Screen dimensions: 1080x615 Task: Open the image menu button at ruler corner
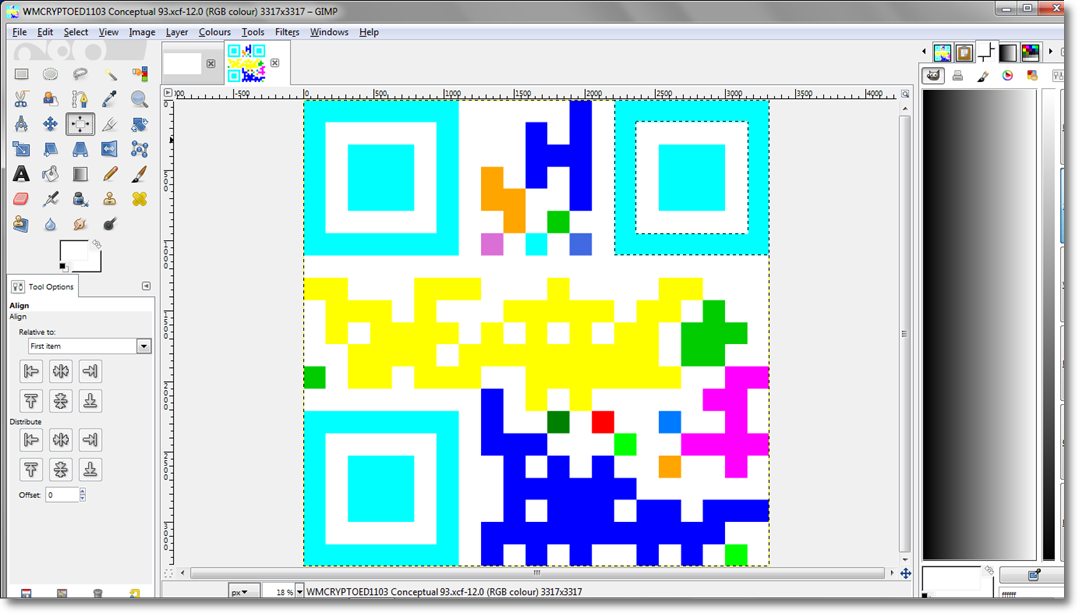(168, 93)
